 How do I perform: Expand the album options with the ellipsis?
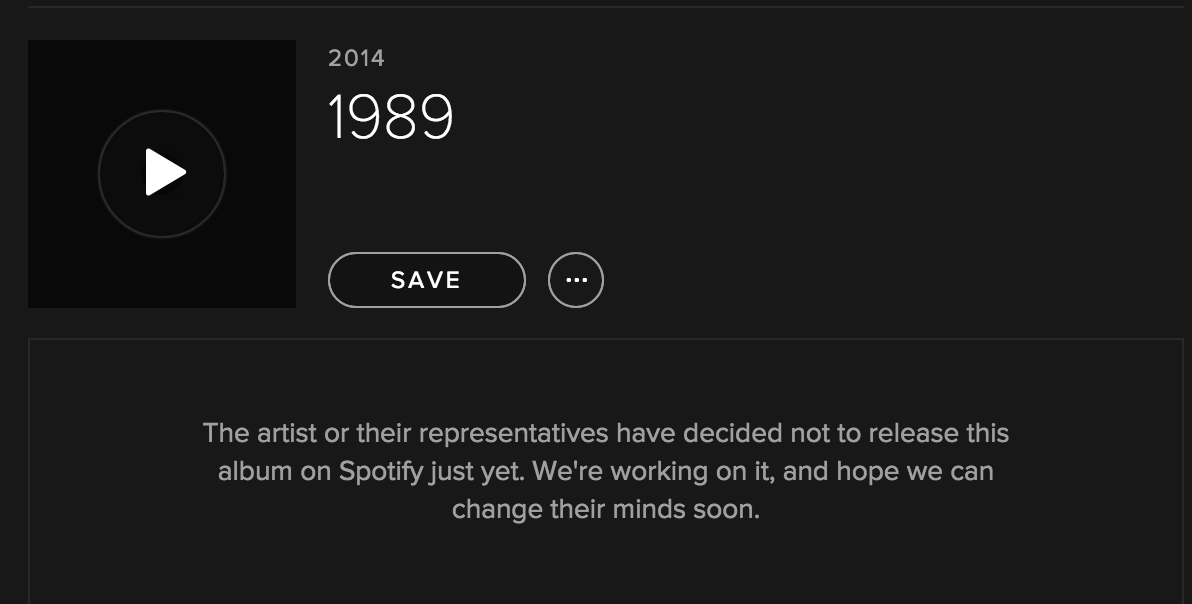(576, 280)
